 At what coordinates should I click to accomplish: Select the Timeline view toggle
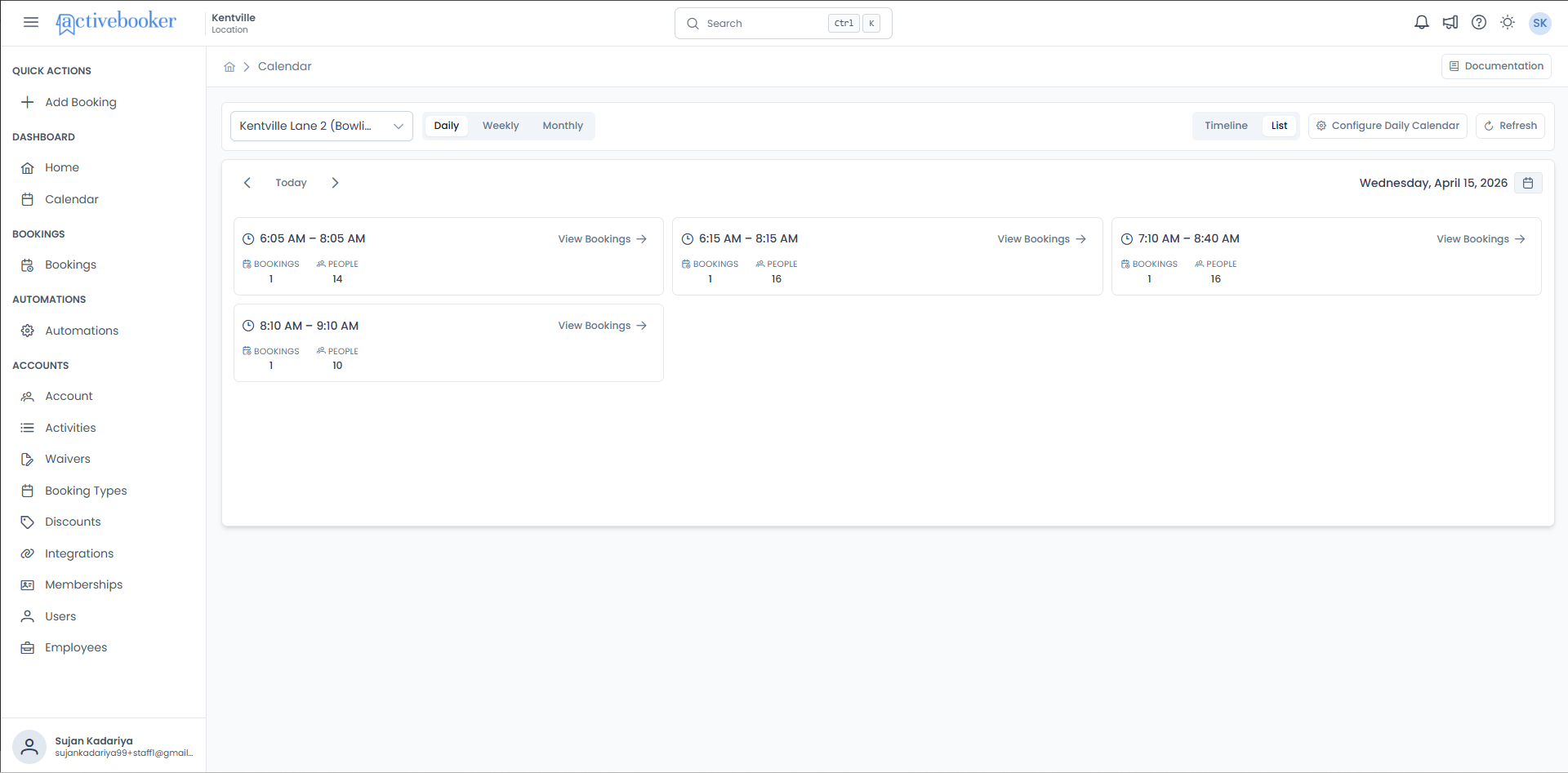point(1226,126)
